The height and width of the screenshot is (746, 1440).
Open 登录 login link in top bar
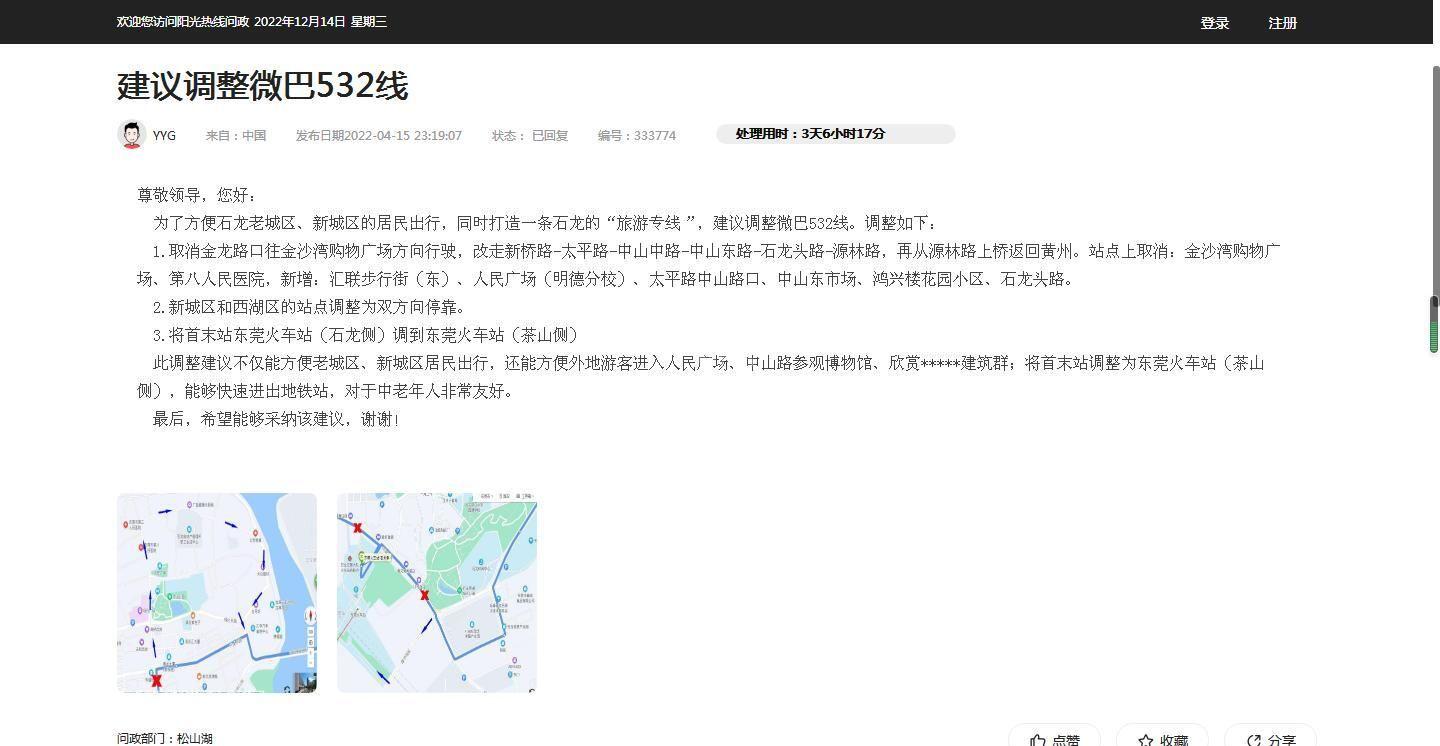point(1214,23)
